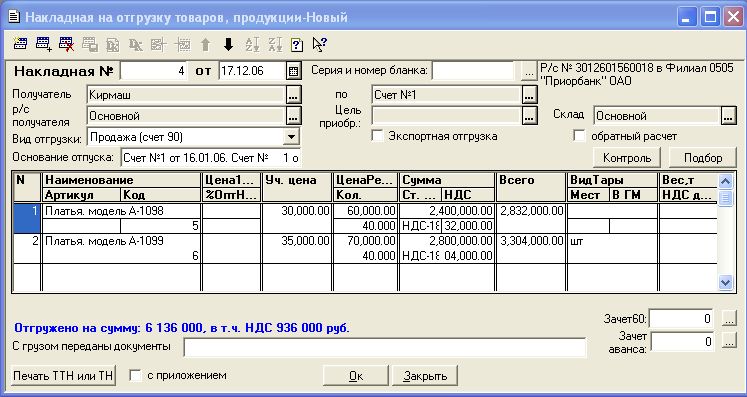Click the Код cell 6
This screenshot has height=397, width=747.
160,255
